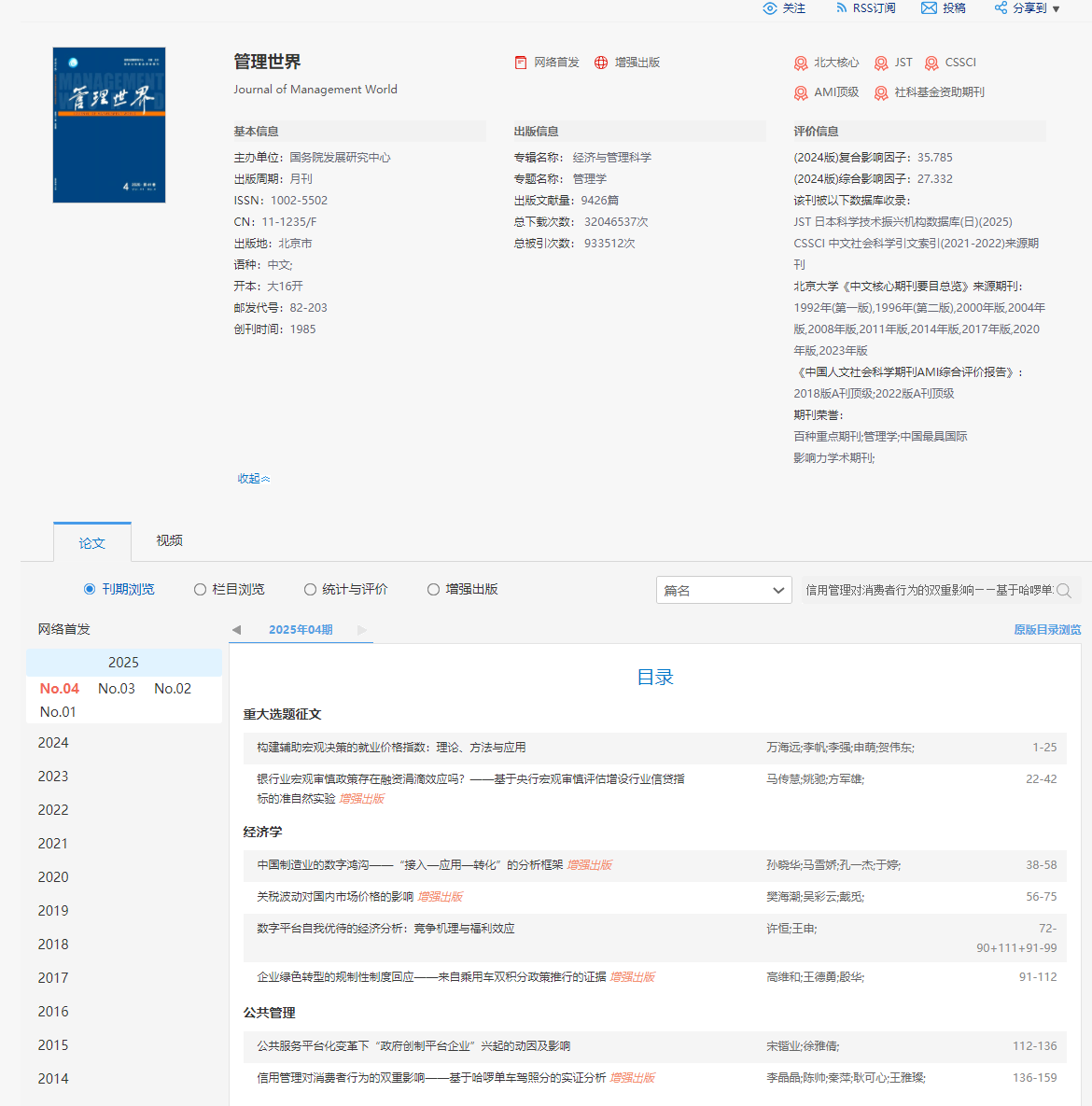Open the 篇名 search field dropdown
Viewport: 1092px width, 1106px height.
tap(723, 591)
